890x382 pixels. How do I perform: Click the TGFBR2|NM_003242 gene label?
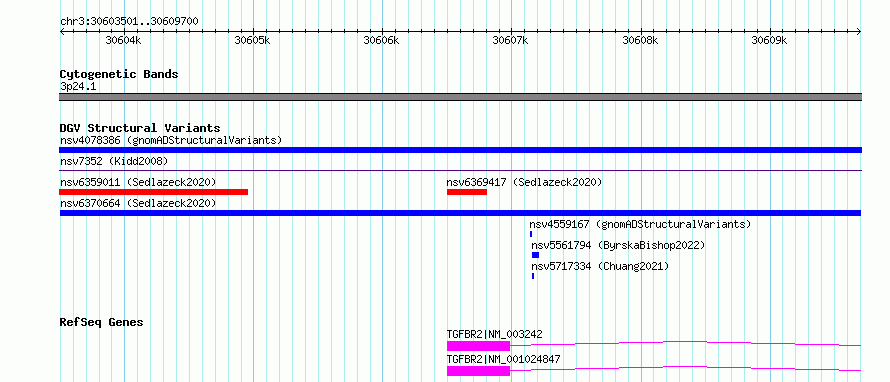pyautogui.click(x=494, y=334)
